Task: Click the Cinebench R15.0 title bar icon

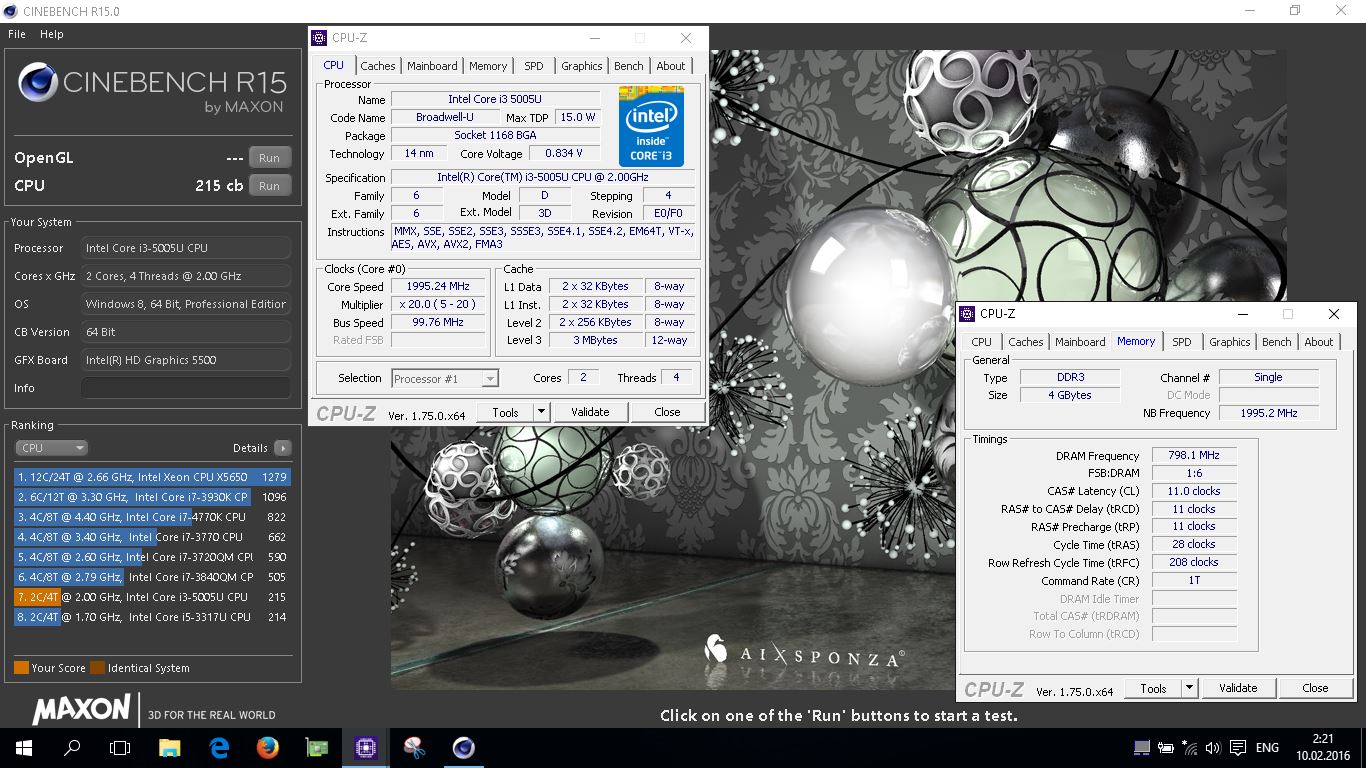Action: [x=10, y=10]
